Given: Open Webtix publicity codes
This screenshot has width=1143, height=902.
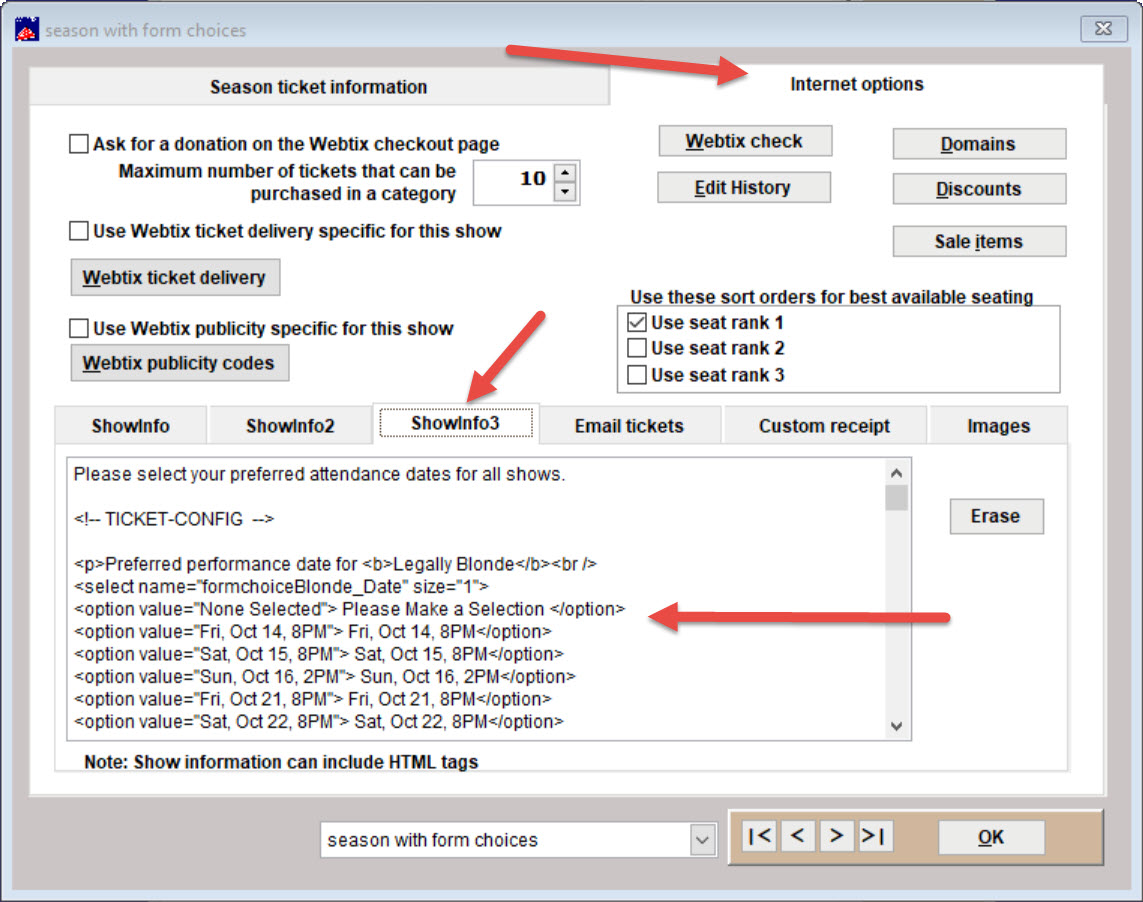Looking at the screenshot, I should (179, 362).
